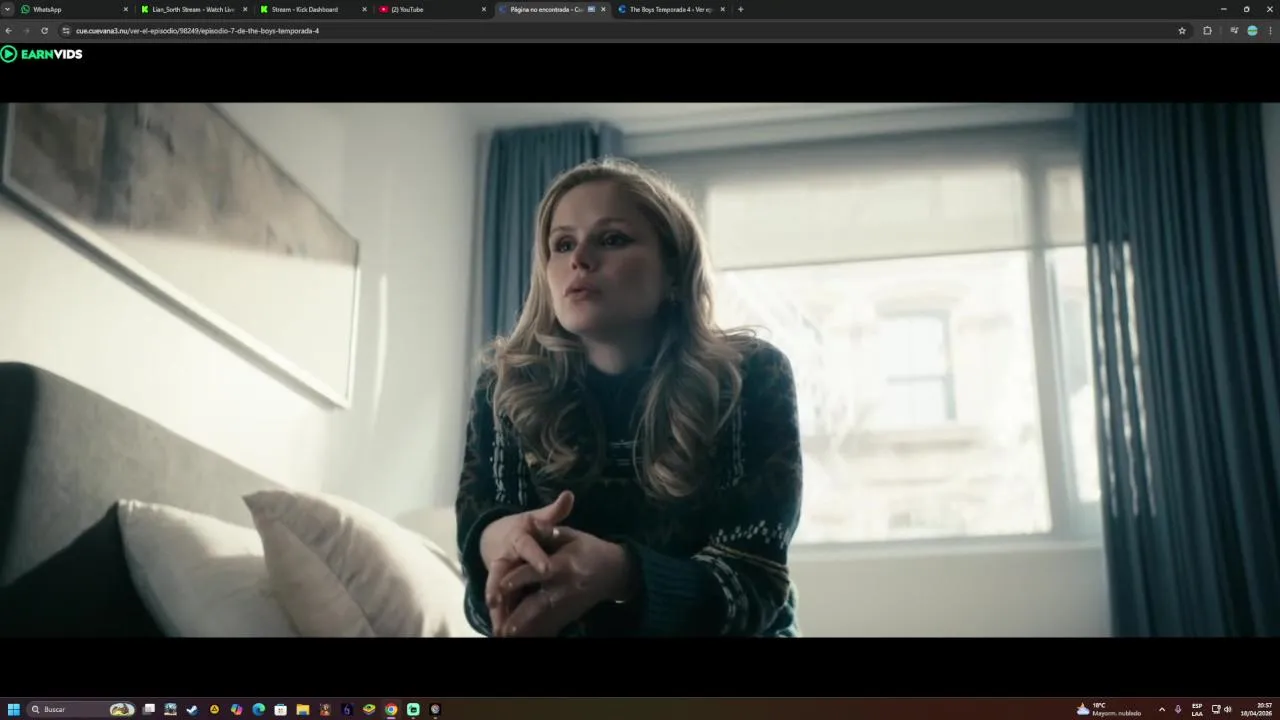Click the taskbar Buscar search box
Image resolution: width=1280 pixels, height=720 pixels.
[x=82, y=709]
